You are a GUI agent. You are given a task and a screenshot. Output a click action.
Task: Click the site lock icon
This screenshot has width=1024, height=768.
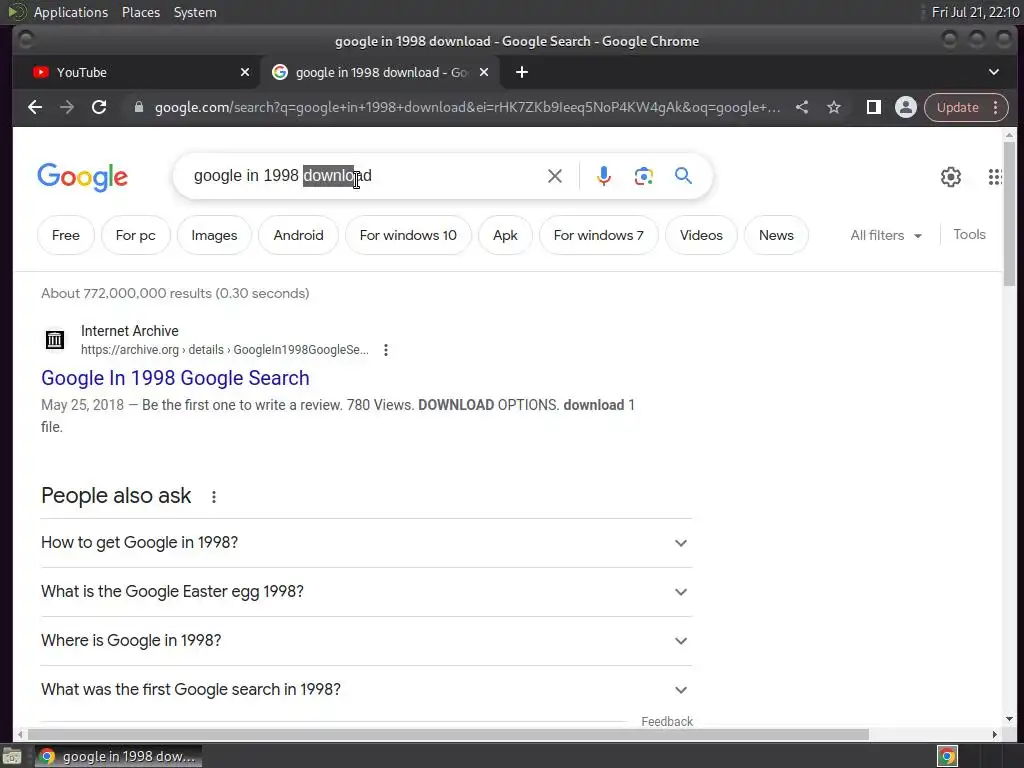[138, 107]
